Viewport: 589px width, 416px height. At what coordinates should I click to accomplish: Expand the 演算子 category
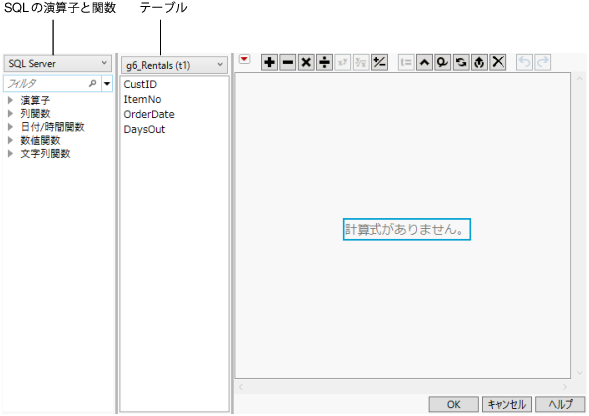pos(11,100)
